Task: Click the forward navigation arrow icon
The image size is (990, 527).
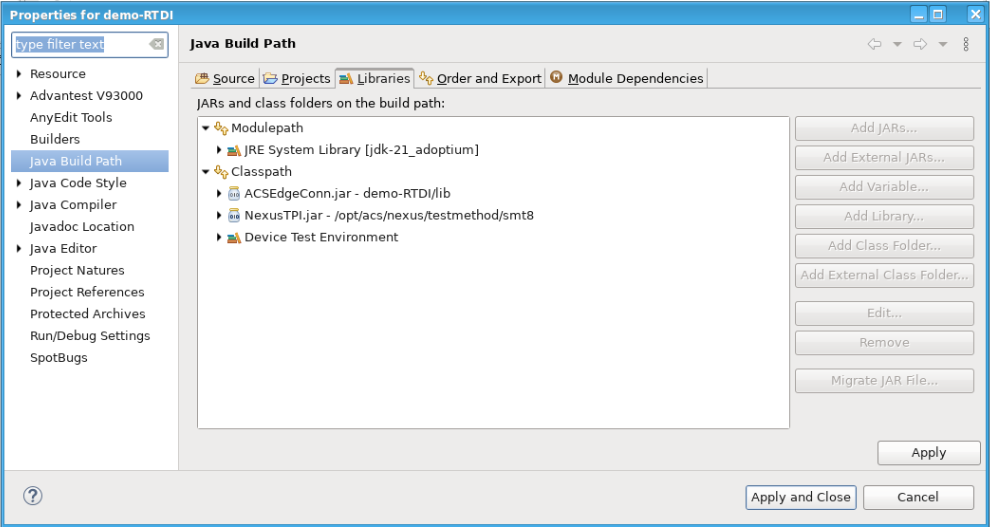Action: pyautogui.click(x=921, y=44)
